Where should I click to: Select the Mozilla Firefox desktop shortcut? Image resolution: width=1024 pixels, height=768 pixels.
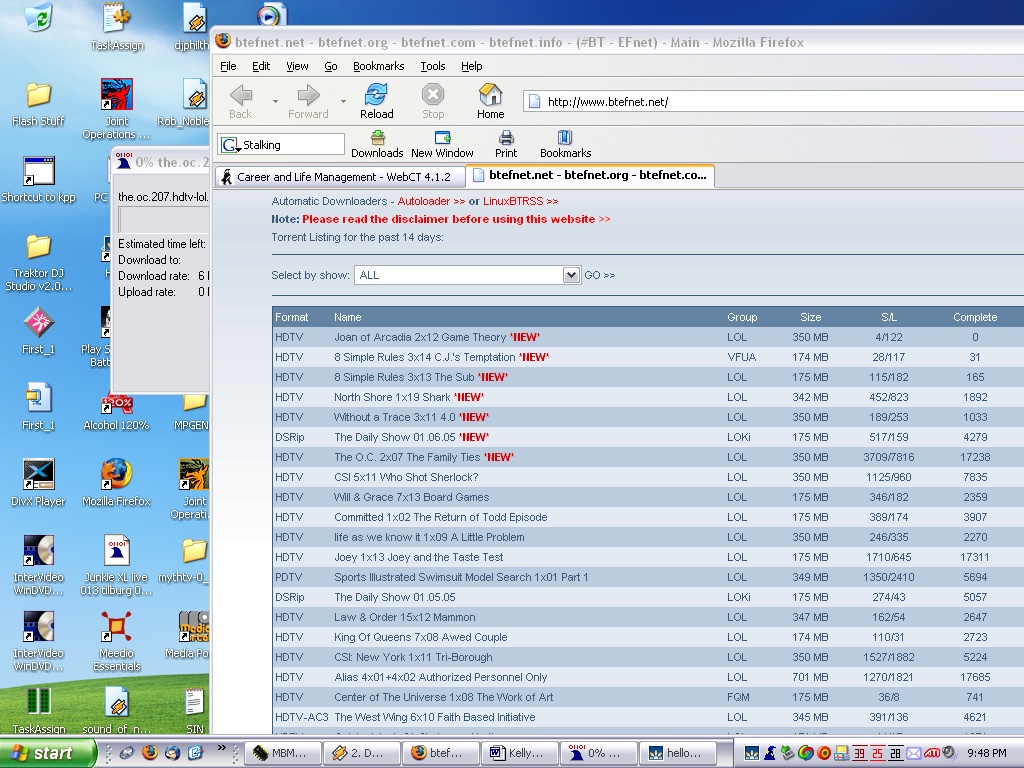coord(116,483)
